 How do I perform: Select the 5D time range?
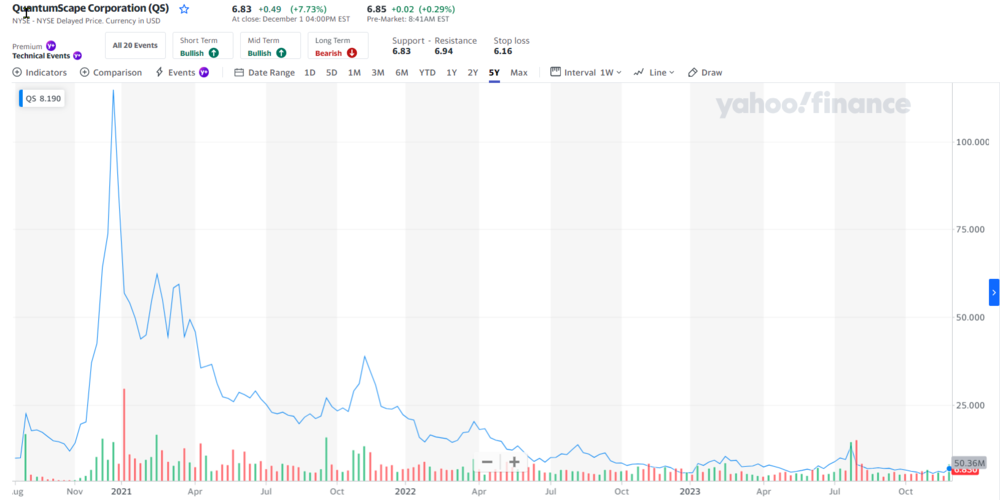point(332,73)
